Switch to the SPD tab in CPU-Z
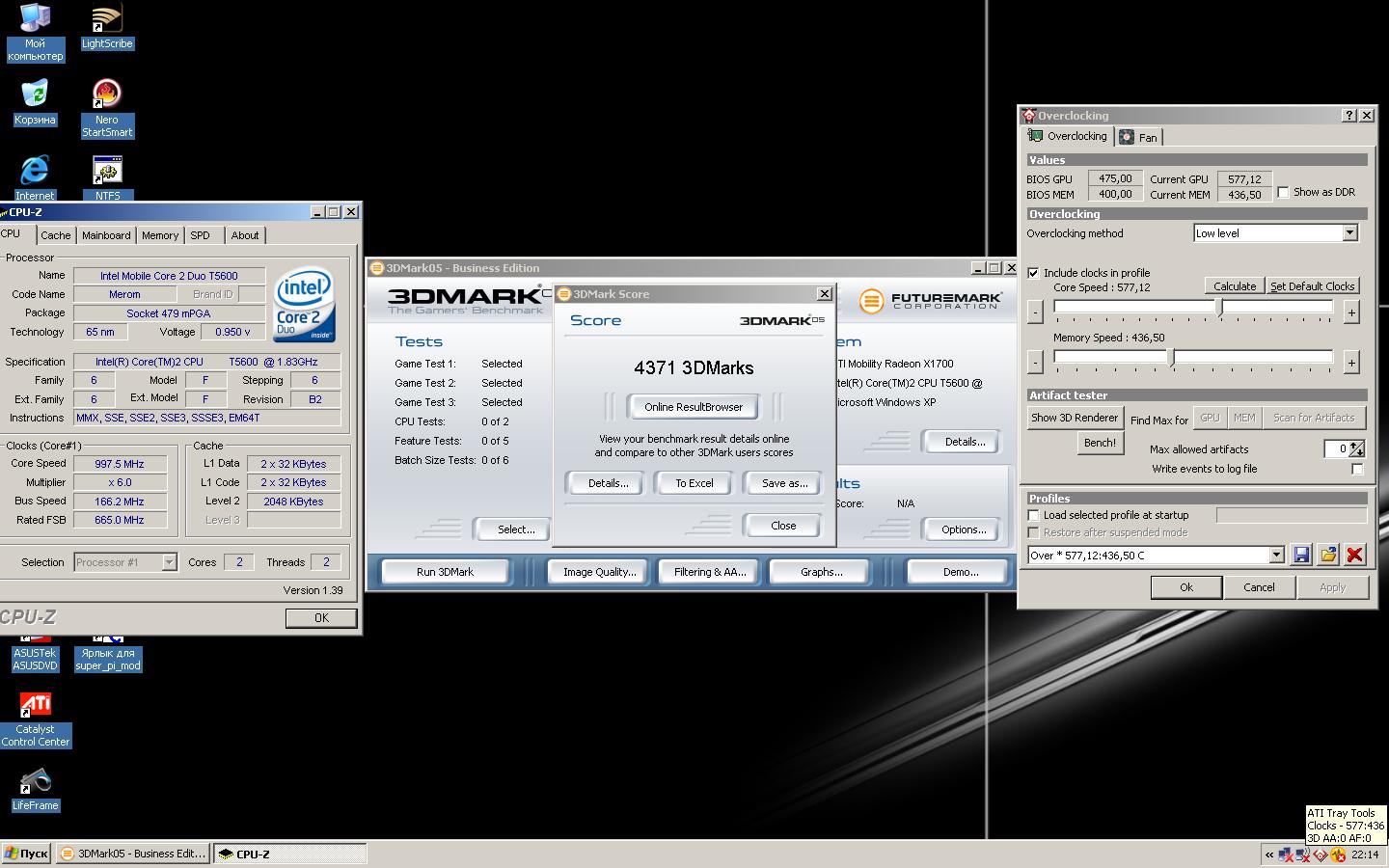Image resolution: width=1389 pixels, height=868 pixels. click(x=200, y=235)
